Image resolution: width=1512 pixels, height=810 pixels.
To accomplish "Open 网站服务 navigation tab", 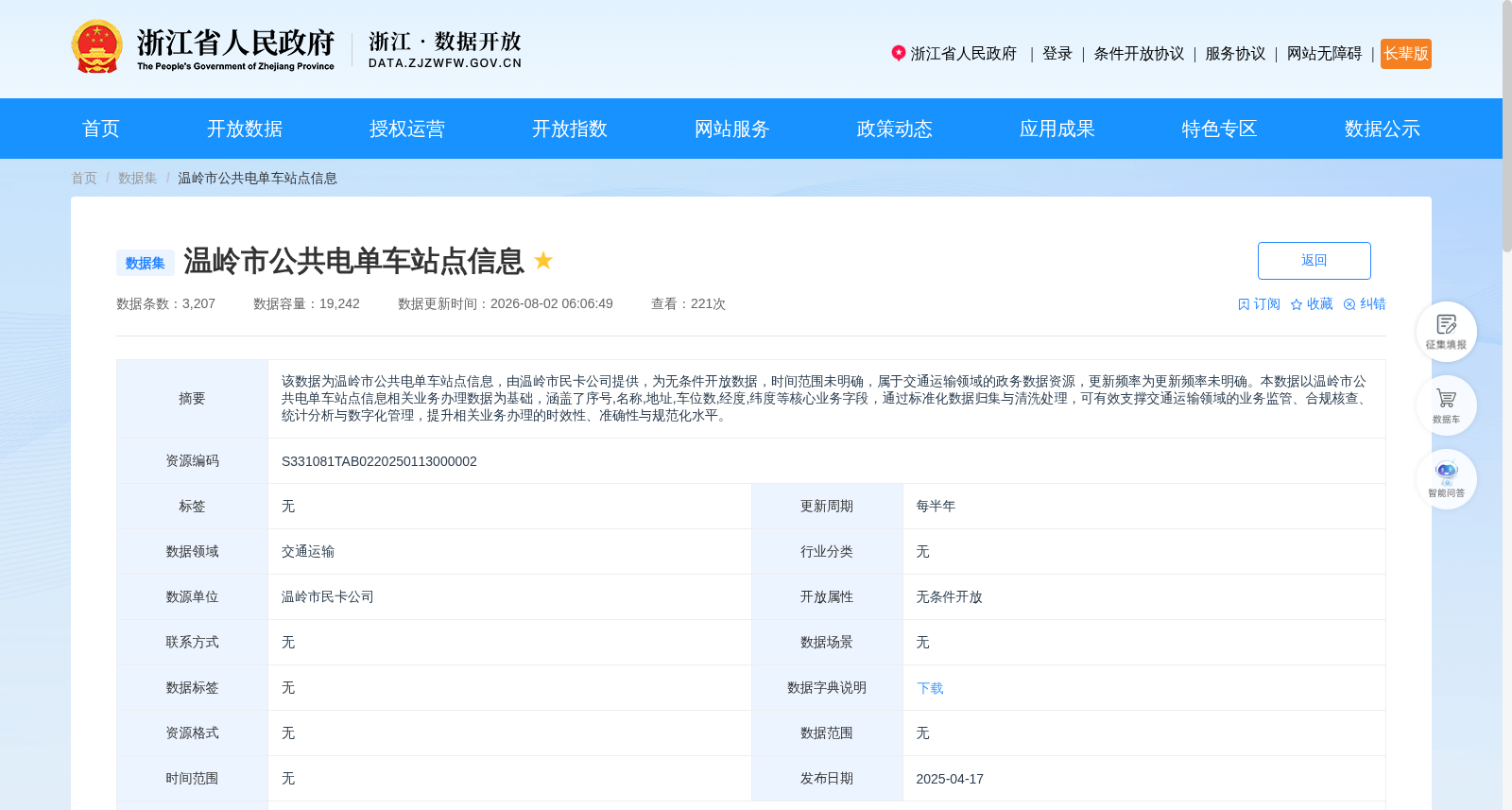I will coord(732,129).
